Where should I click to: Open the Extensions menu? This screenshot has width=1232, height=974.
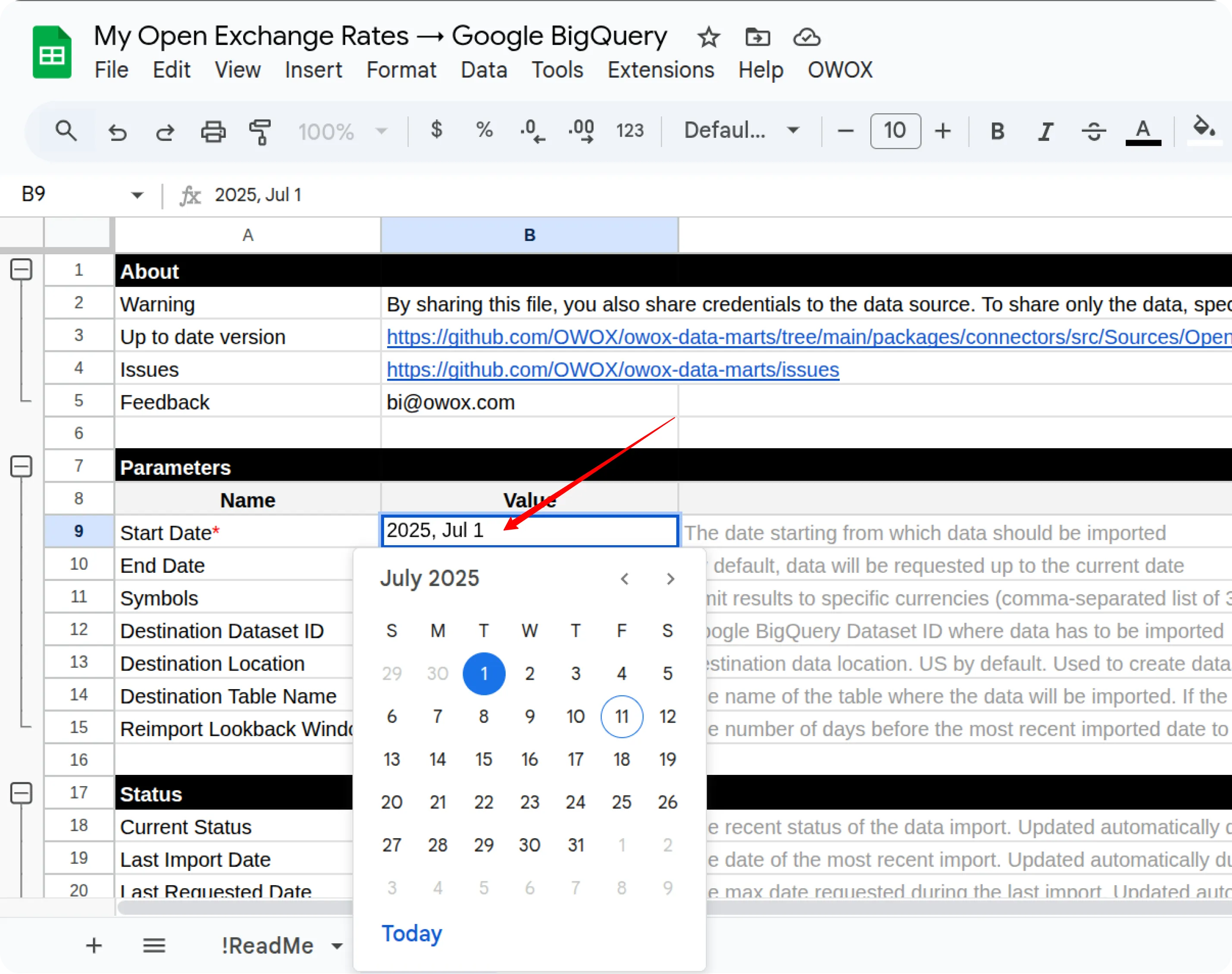[x=660, y=70]
